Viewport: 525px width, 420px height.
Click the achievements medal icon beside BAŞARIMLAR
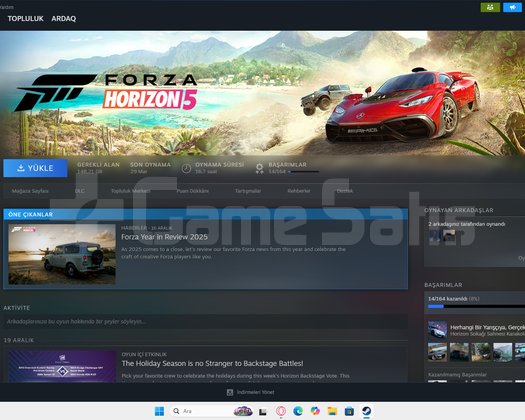[259, 168]
